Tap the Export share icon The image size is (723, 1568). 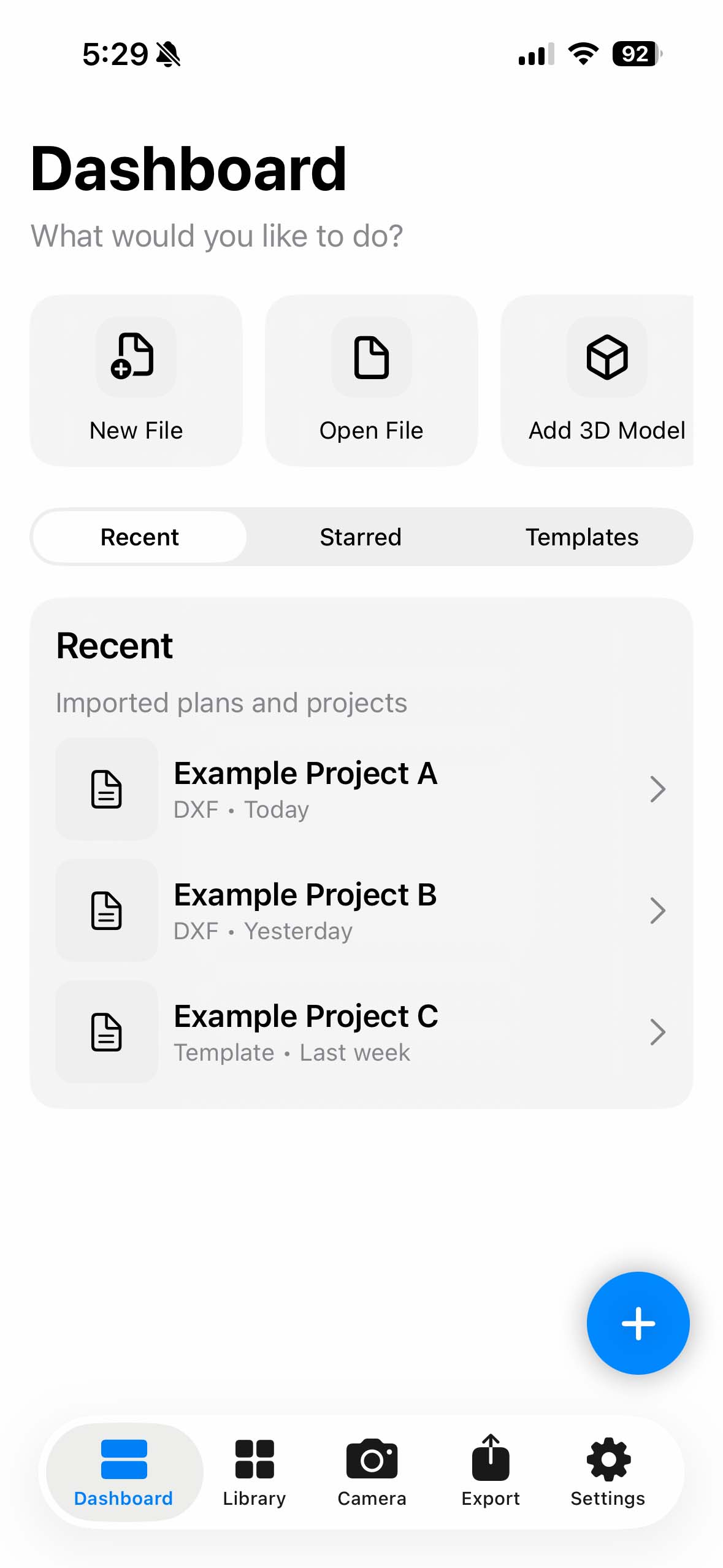[x=490, y=1458]
